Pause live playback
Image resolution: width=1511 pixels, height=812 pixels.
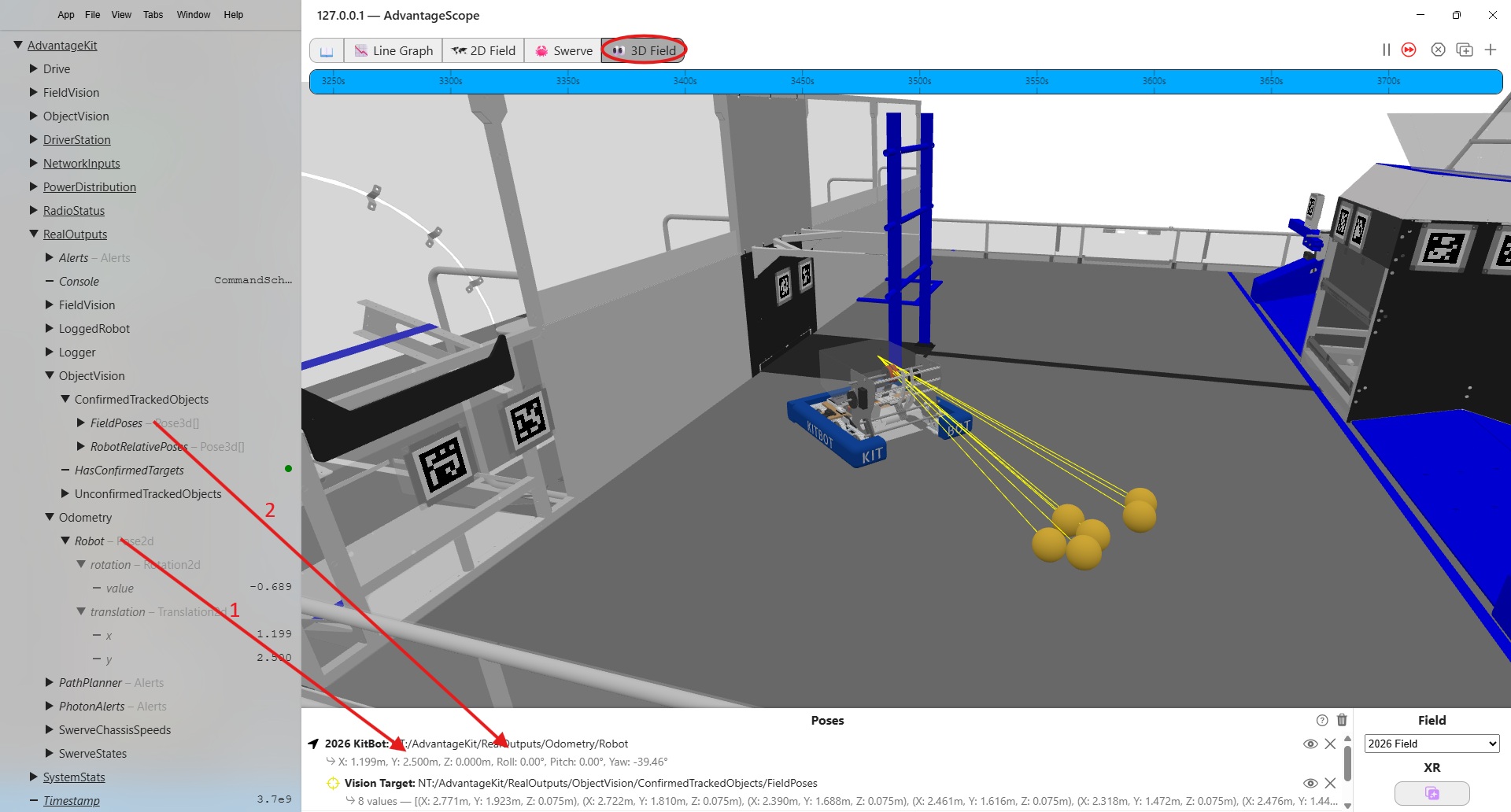pyautogui.click(x=1386, y=50)
